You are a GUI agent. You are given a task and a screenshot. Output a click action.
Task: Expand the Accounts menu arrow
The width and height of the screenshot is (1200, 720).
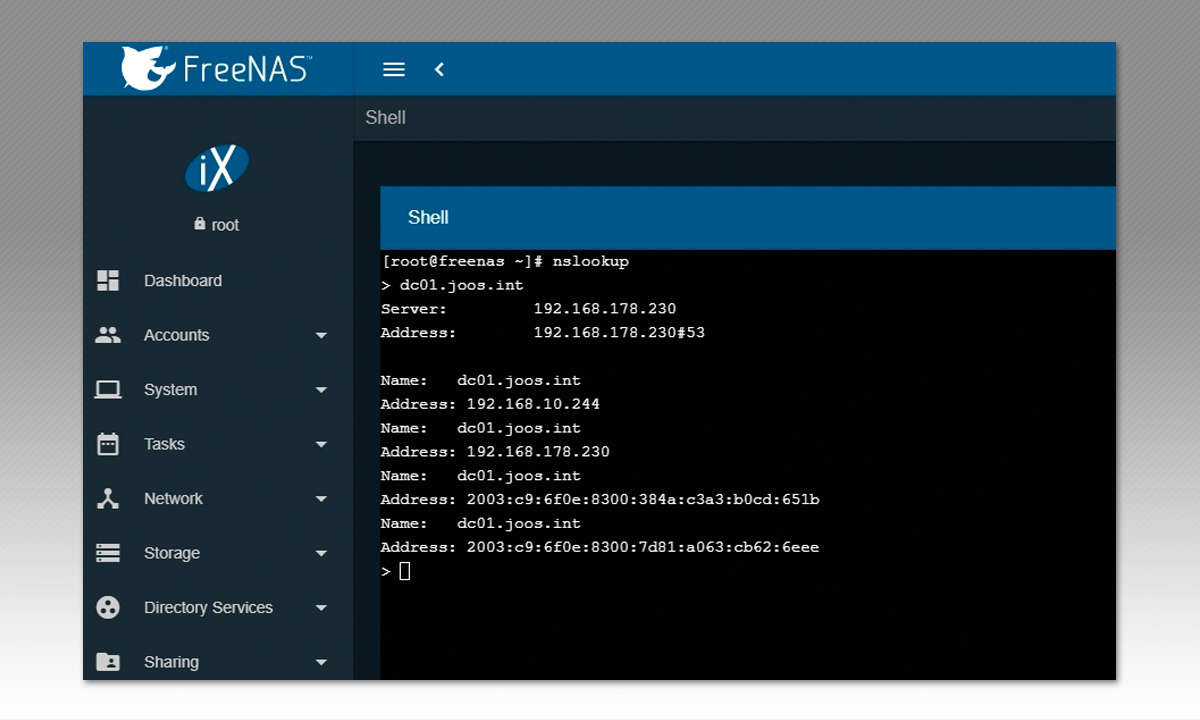point(321,336)
